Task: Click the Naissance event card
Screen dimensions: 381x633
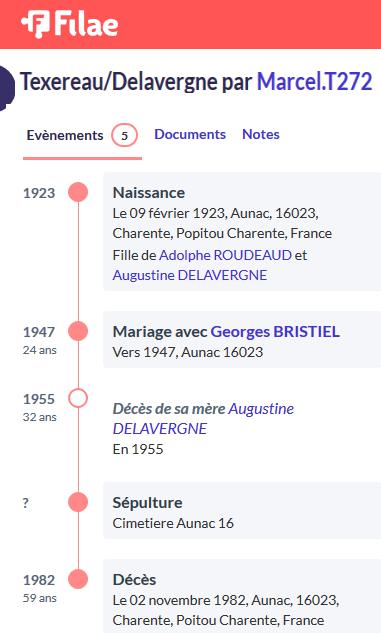Action: click(242, 232)
